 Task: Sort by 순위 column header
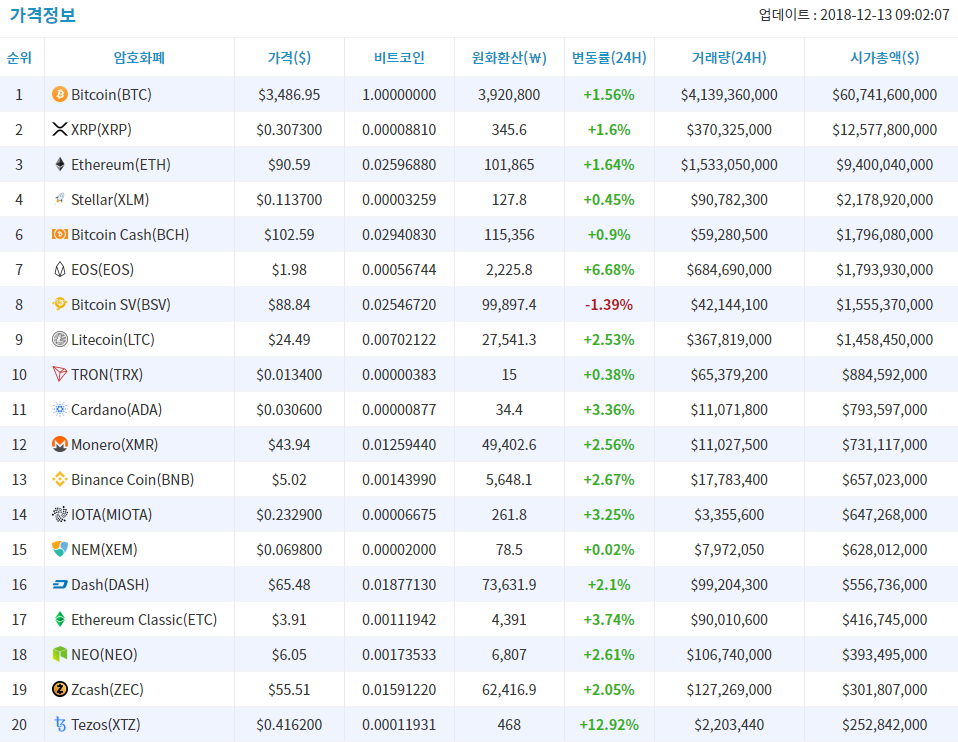pyautogui.click(x=19, y=57)
